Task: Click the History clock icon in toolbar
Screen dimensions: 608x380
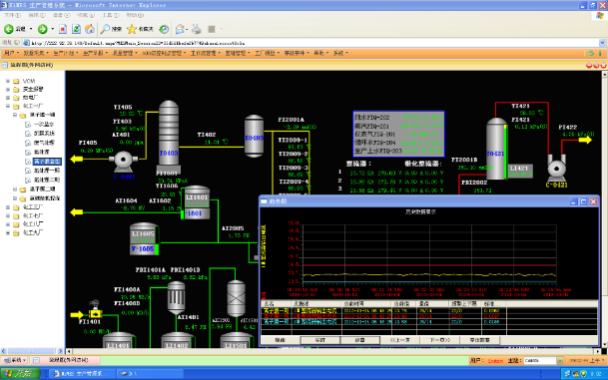Action: (x=164, y=29)
